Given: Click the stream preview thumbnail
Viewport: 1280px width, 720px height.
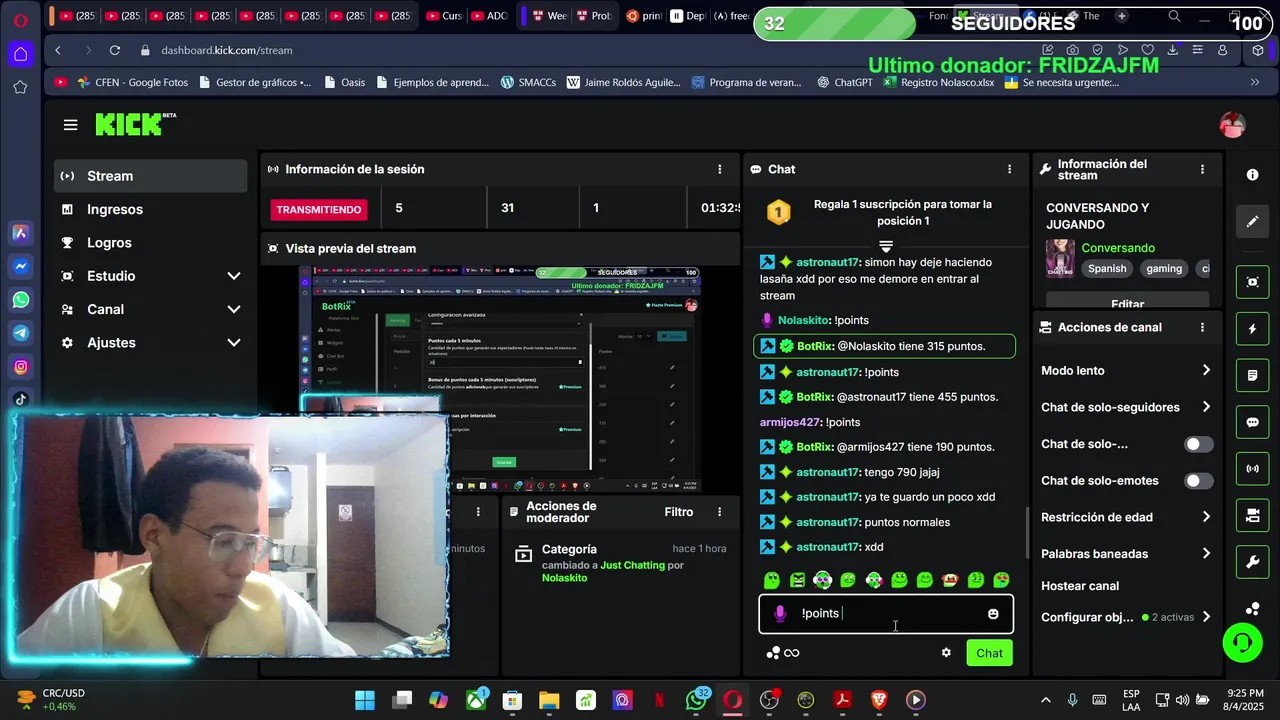Looking at the screenshot, I should pyautogui.click(x=500, y=379).
